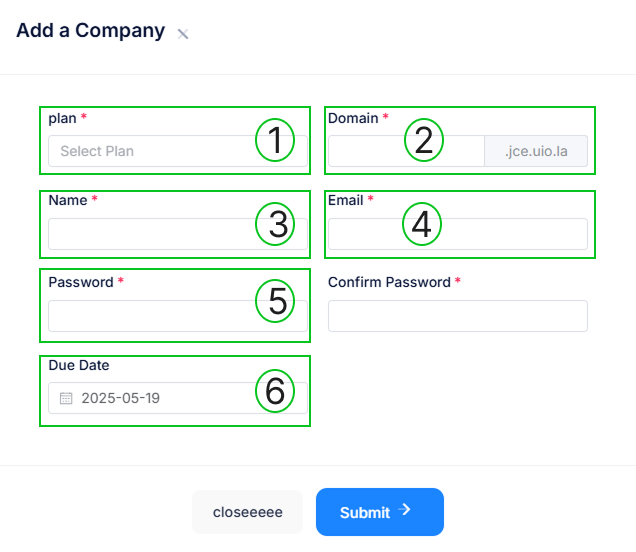Click the Add a Company title
The width and height of the screenshot is (636, 552).
tap(90, 30)
